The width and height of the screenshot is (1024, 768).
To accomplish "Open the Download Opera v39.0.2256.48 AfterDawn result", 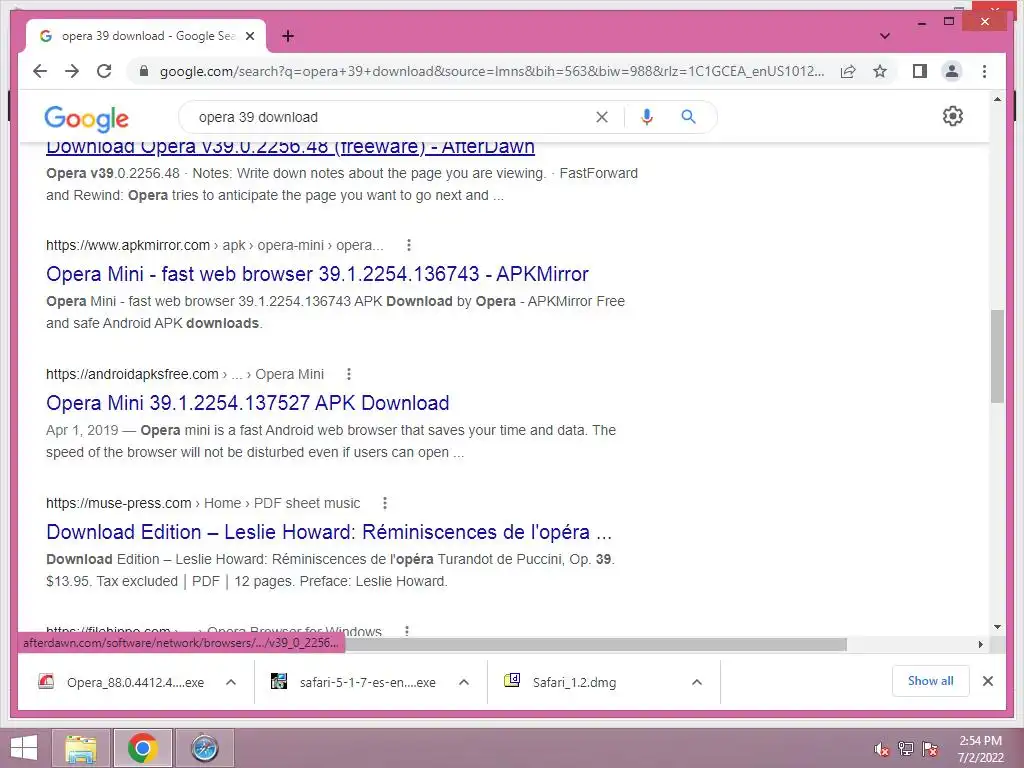I will (x=290, y=148).
